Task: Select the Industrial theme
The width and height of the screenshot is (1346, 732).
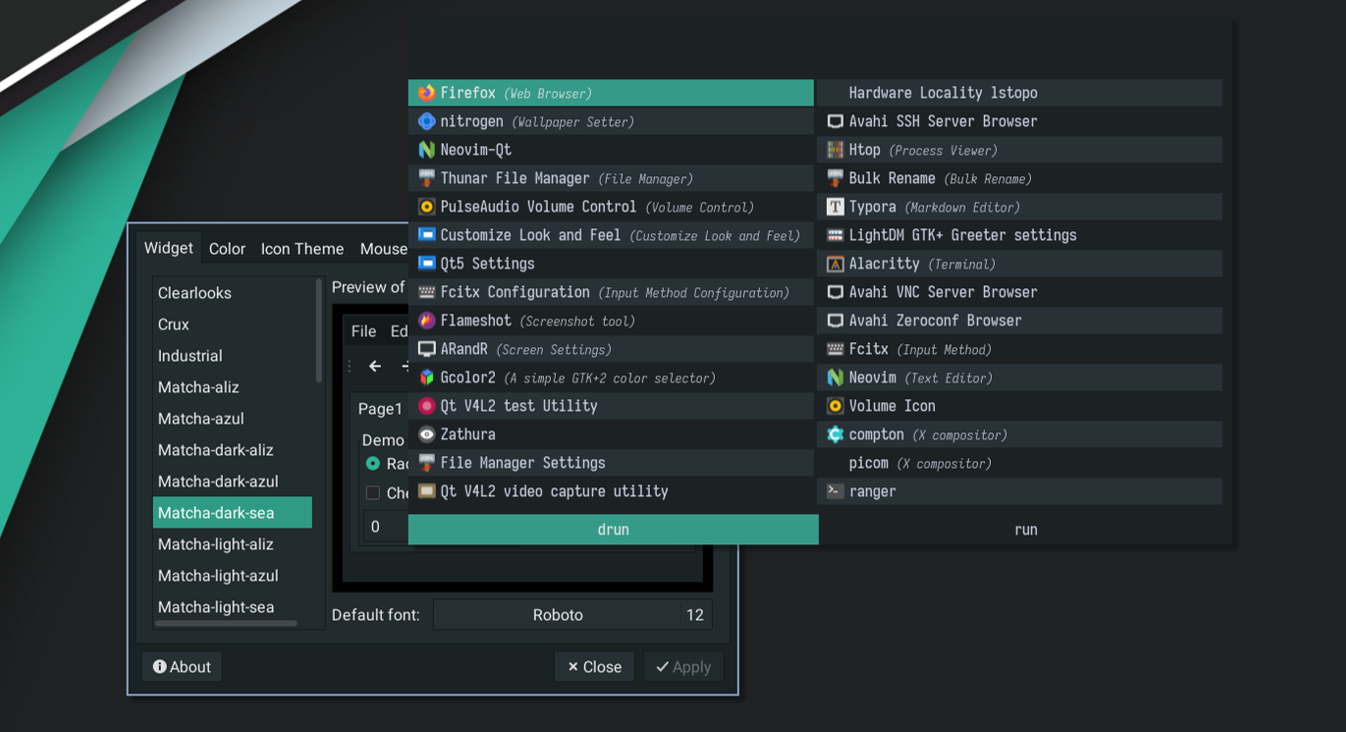Action: [232, 356]
